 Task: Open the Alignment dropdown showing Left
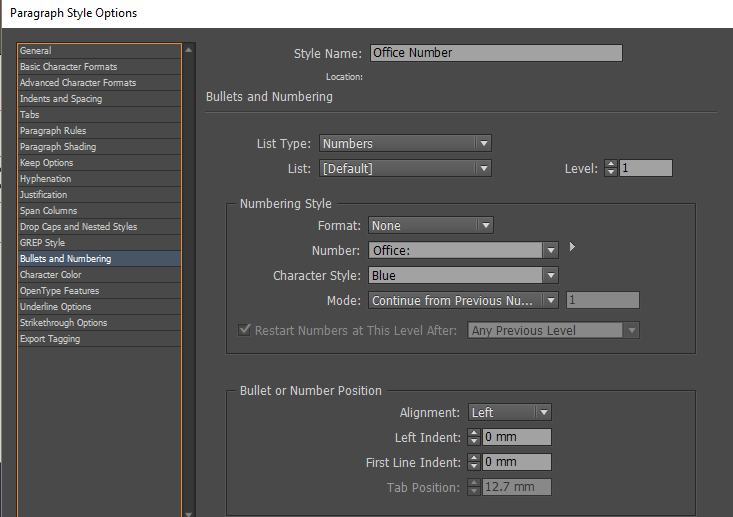(x=510, y=412)
